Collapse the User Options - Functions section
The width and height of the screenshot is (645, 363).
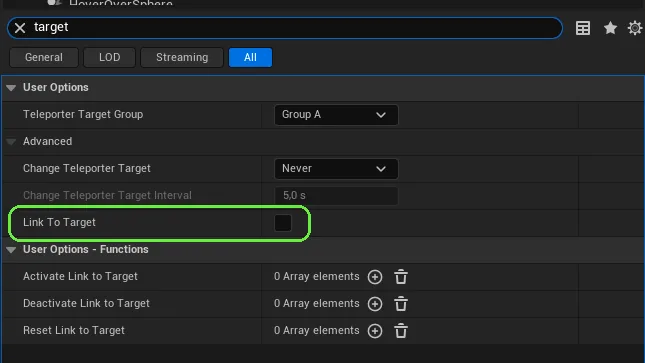[x=11, y=250]
